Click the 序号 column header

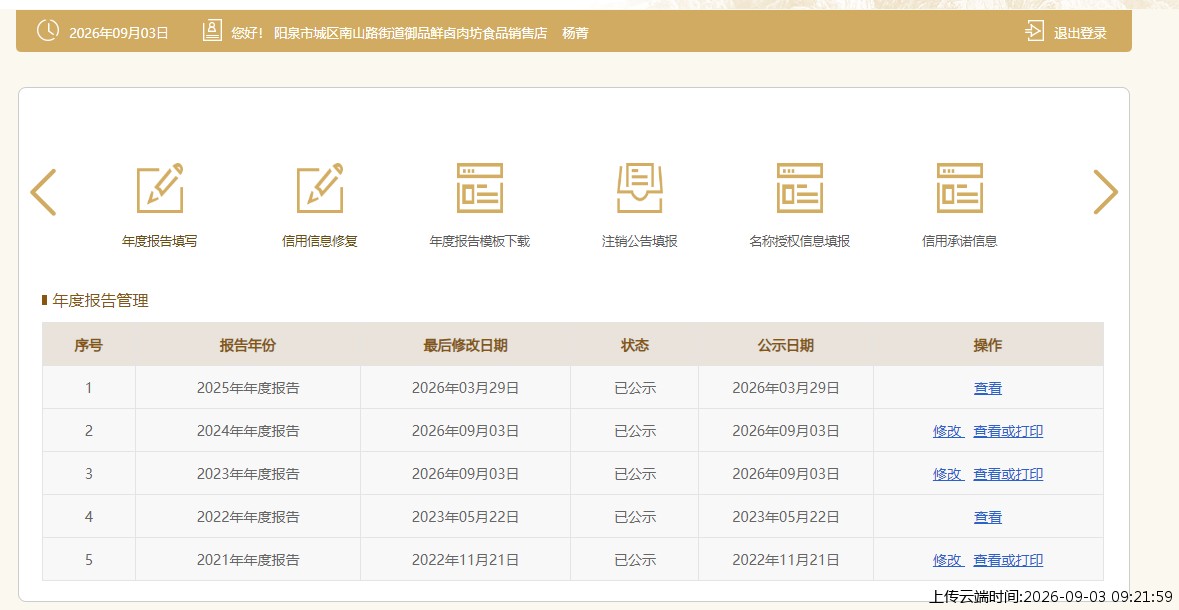coord(89,345)
